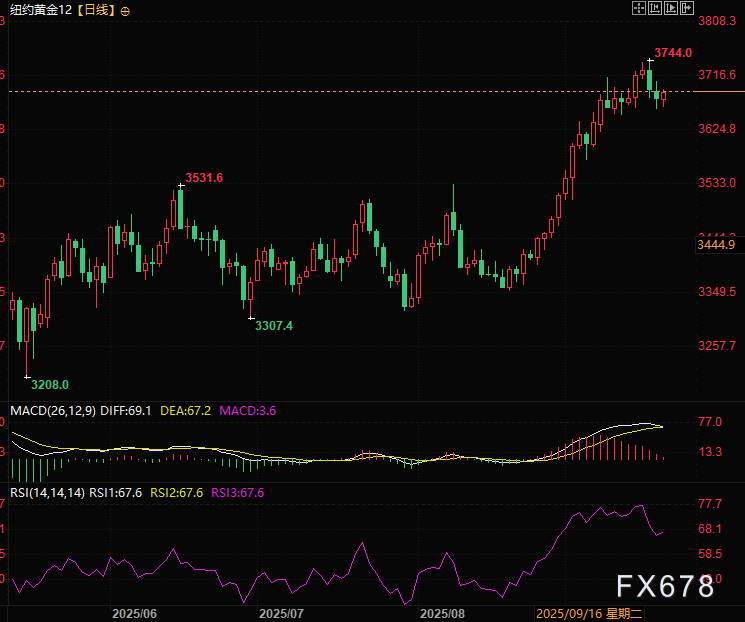
Task: Click the 2025/09/16 星期二 date label
Action: pyautogui.click(x=582, y=612)
